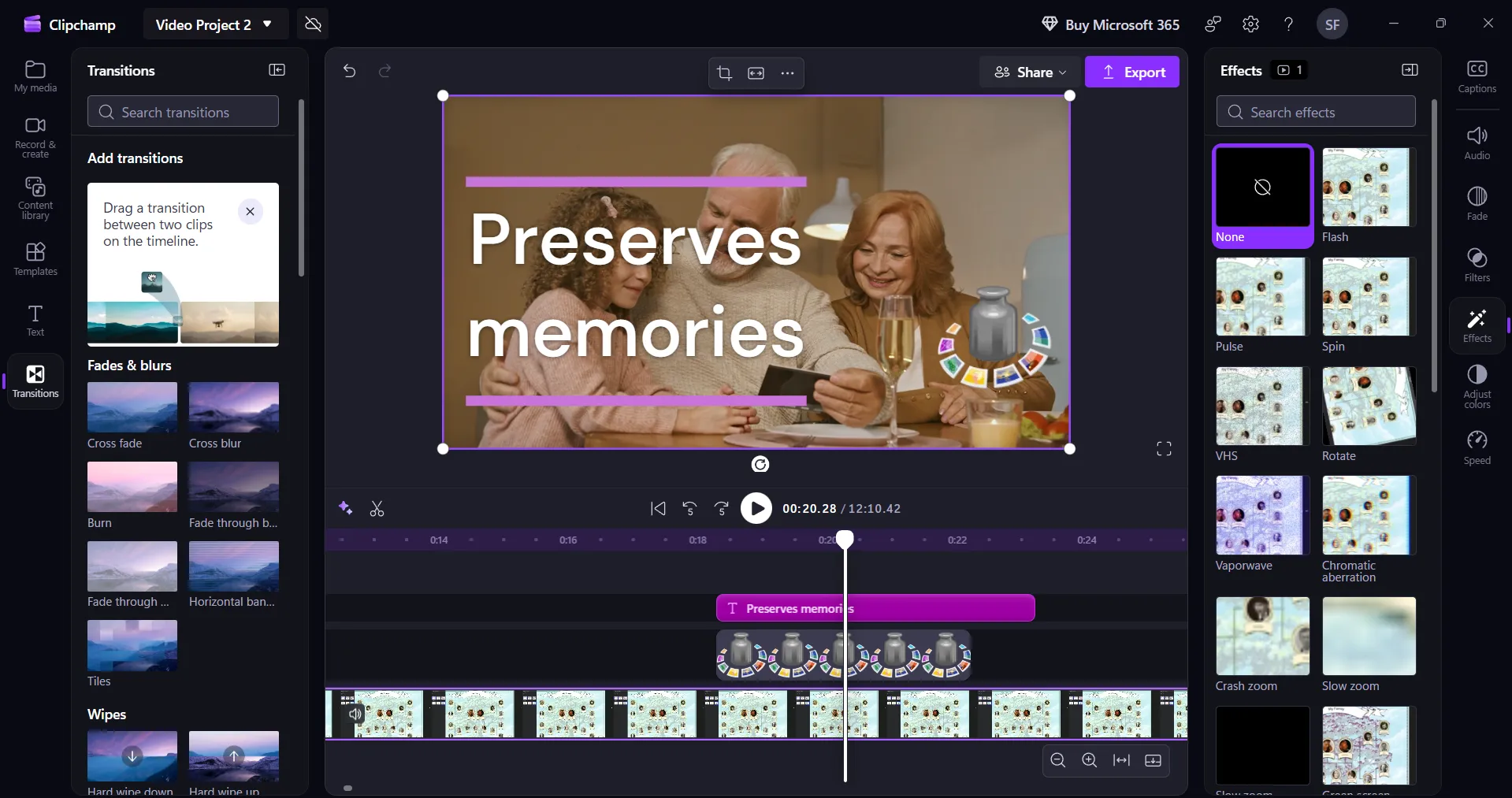Image resolution: width=1512 pixels, height=798 pixels.
Task: Open the more options ellipsis menu
Action: tap(787, 72)
